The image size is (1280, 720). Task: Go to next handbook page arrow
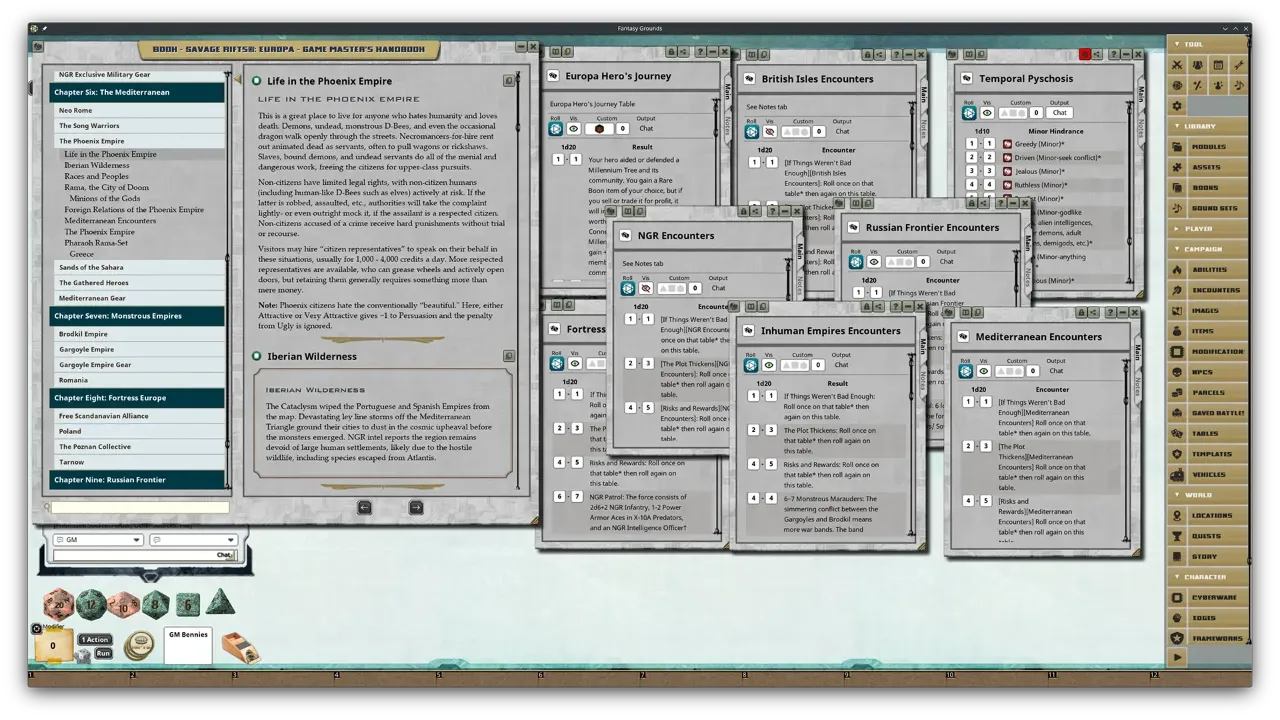(x=416, y=508)
